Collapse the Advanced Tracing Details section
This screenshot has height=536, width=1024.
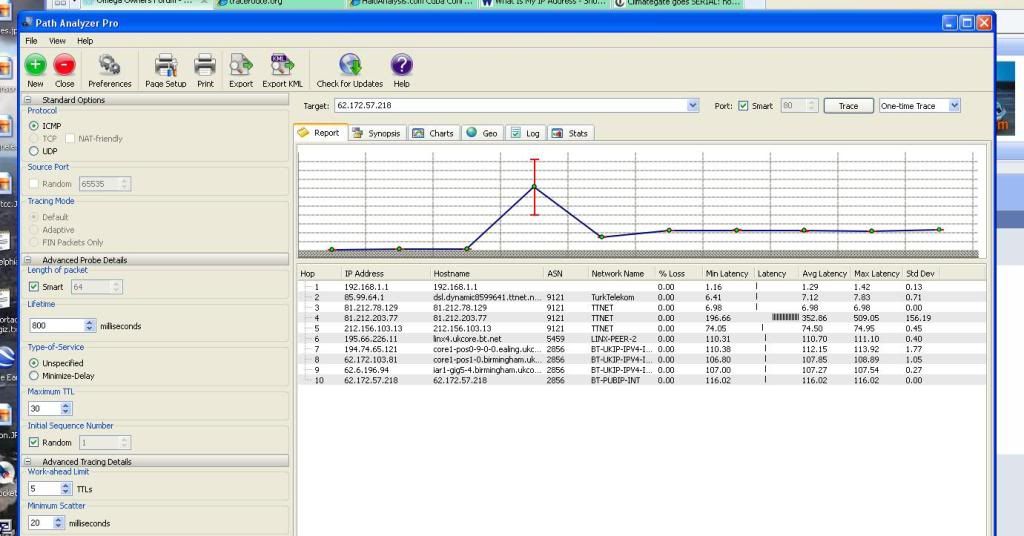(x=28, y=462)
